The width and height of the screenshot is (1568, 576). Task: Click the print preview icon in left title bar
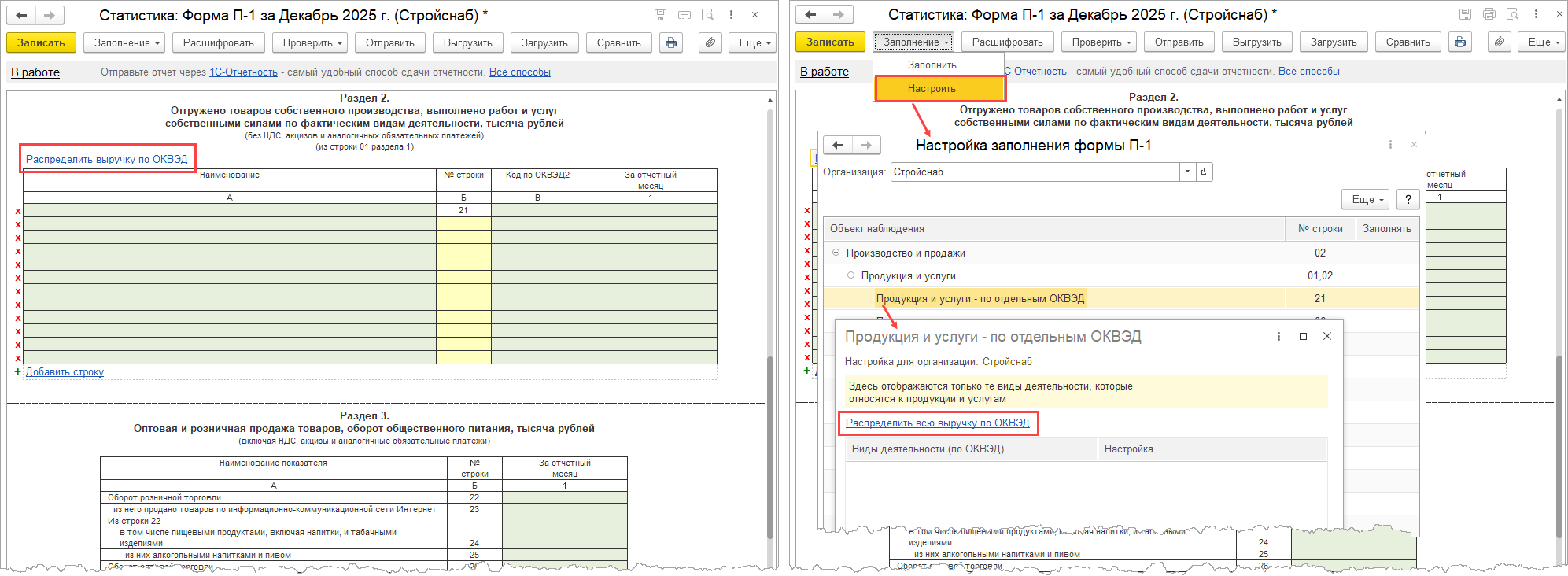(707, 15)
